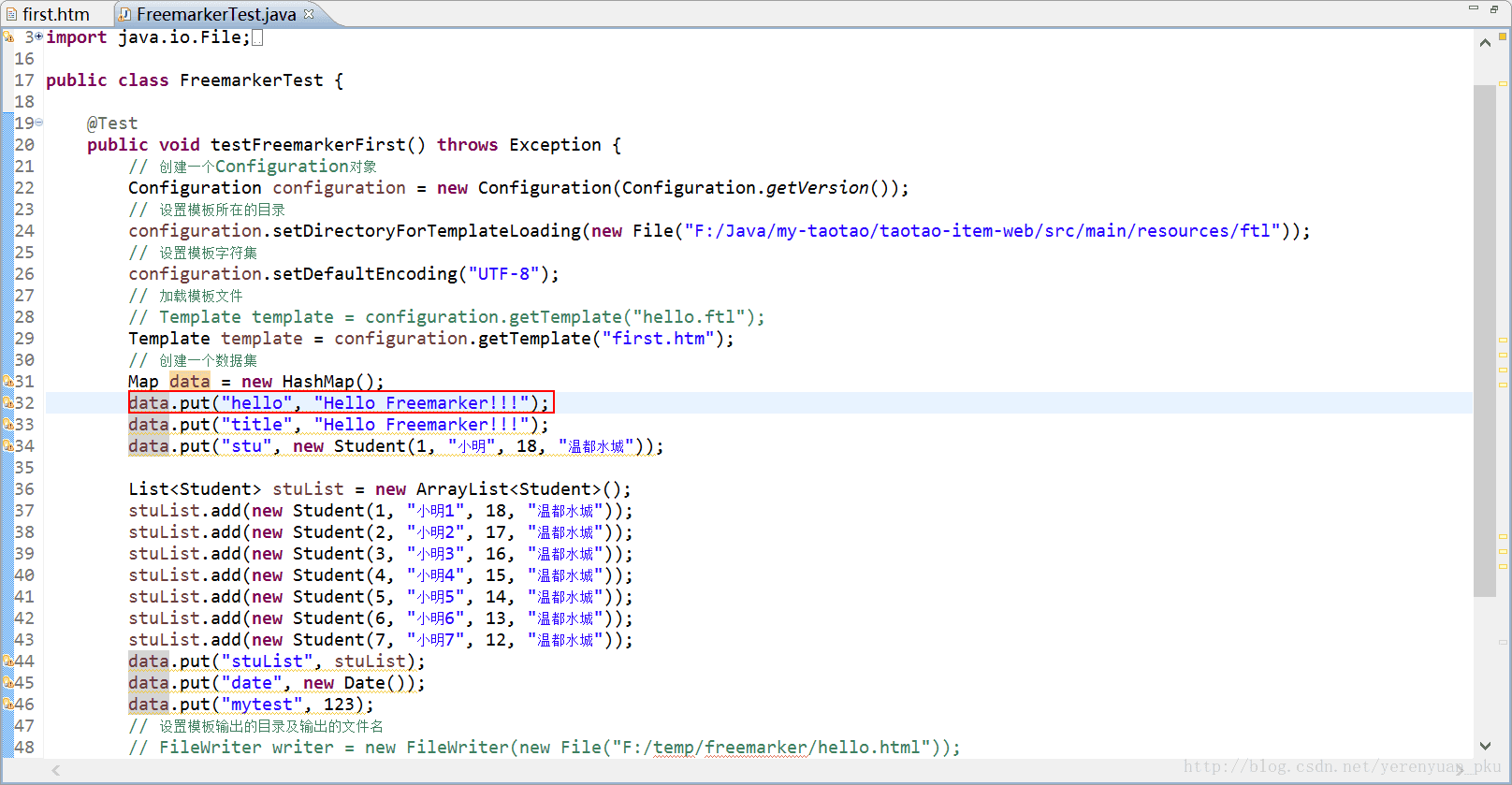Click the "hello" key on line 32
Image resolution: width=1512 pixels, height=785 pixels.
pyautogui.click(x=256, y=403)
